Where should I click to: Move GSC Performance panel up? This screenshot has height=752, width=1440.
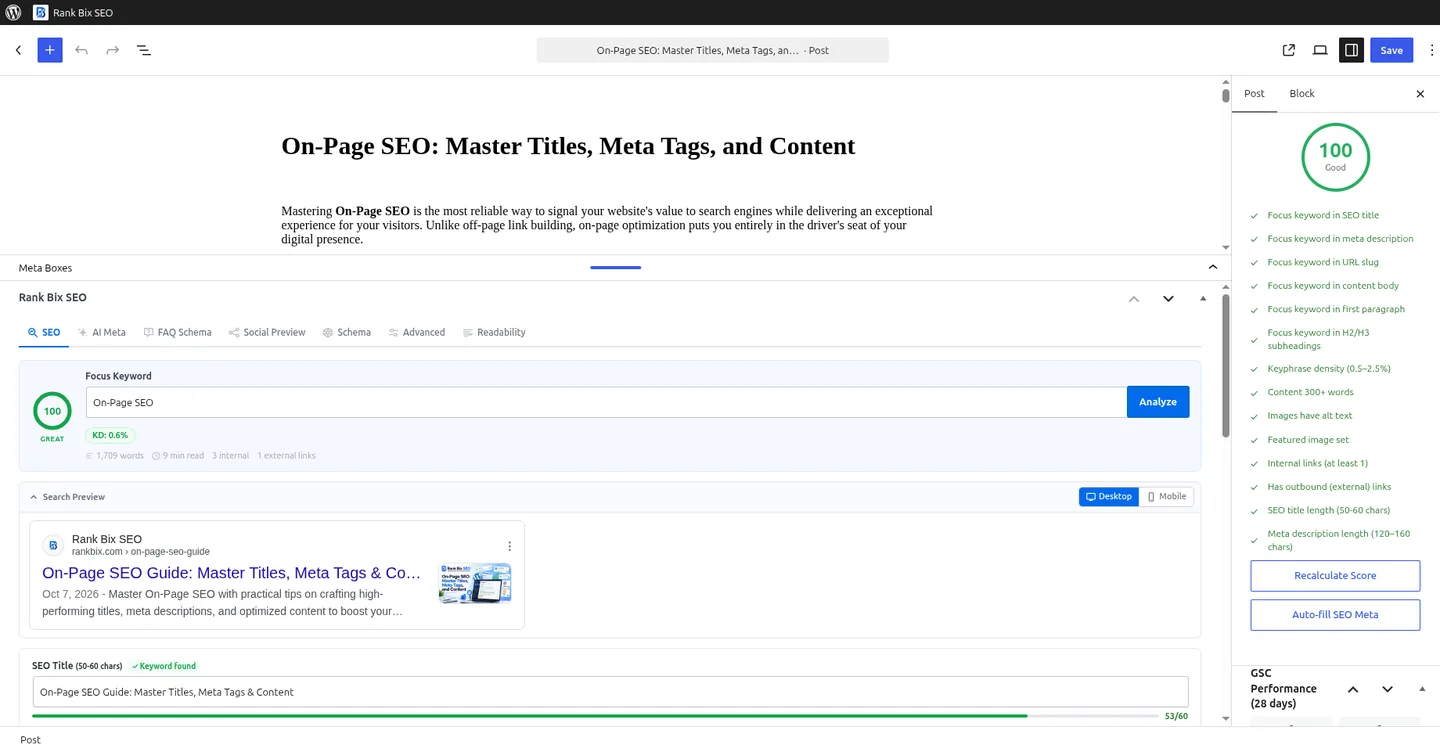tap(1353, 689)
